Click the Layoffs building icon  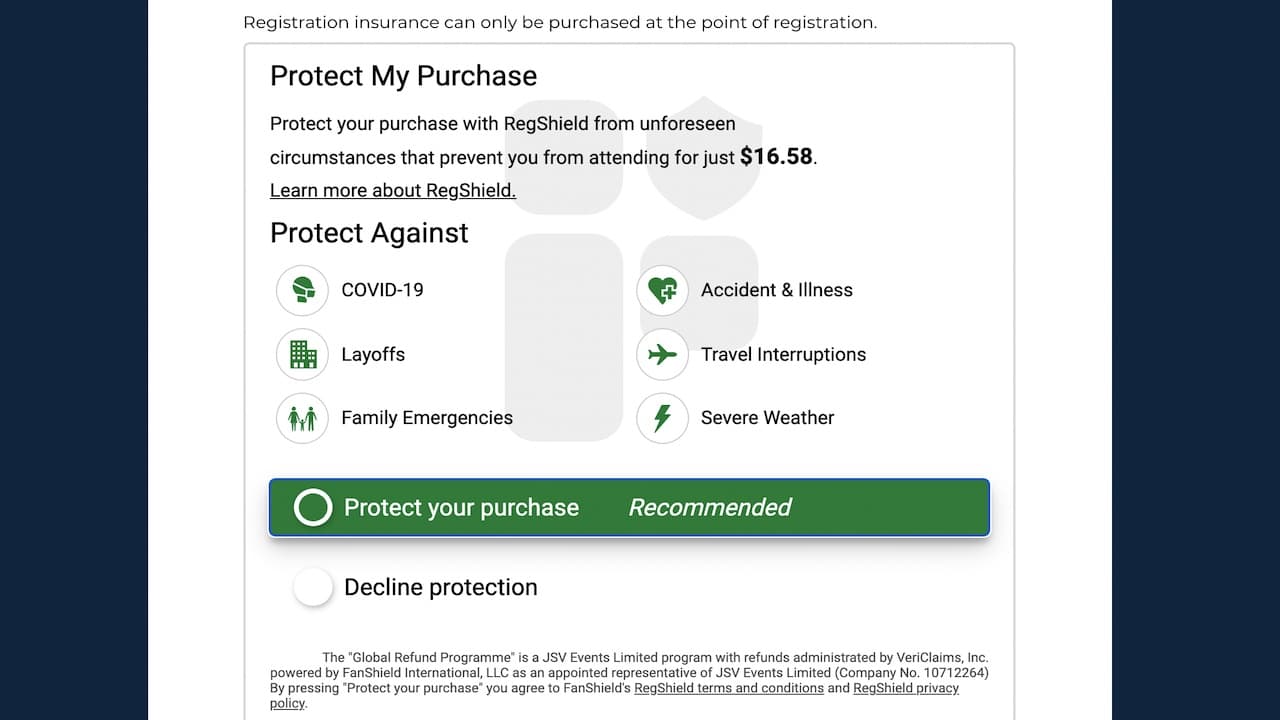point(302,354)
